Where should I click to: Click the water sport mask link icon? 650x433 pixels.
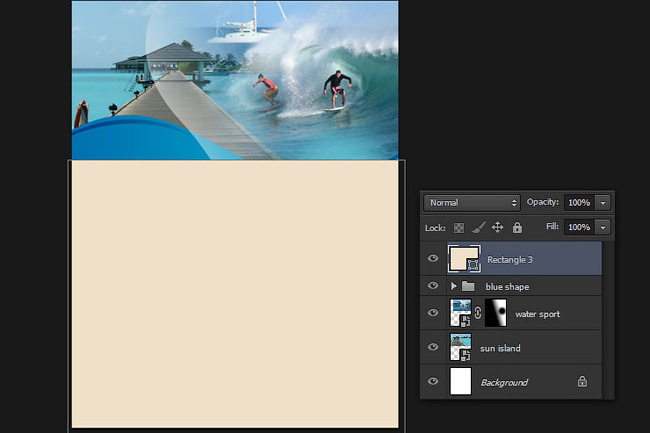click(478, 313)
